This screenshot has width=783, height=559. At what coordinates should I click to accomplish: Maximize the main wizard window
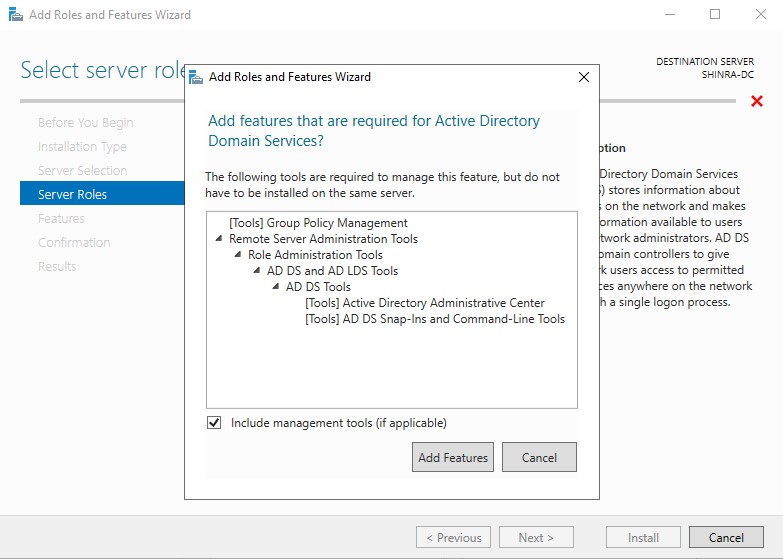tap(715, 14)
